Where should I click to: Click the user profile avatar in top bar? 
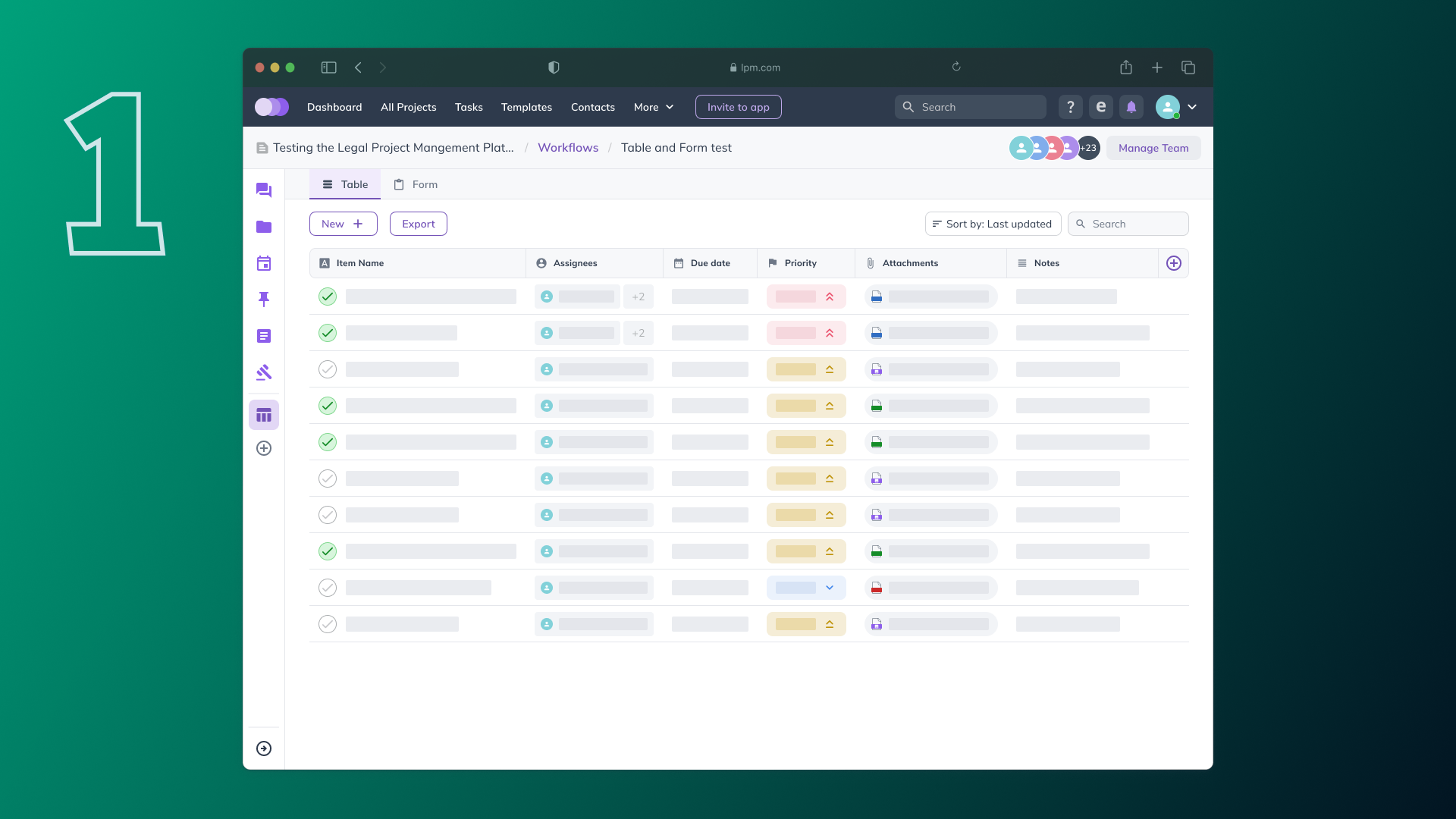1168,107
